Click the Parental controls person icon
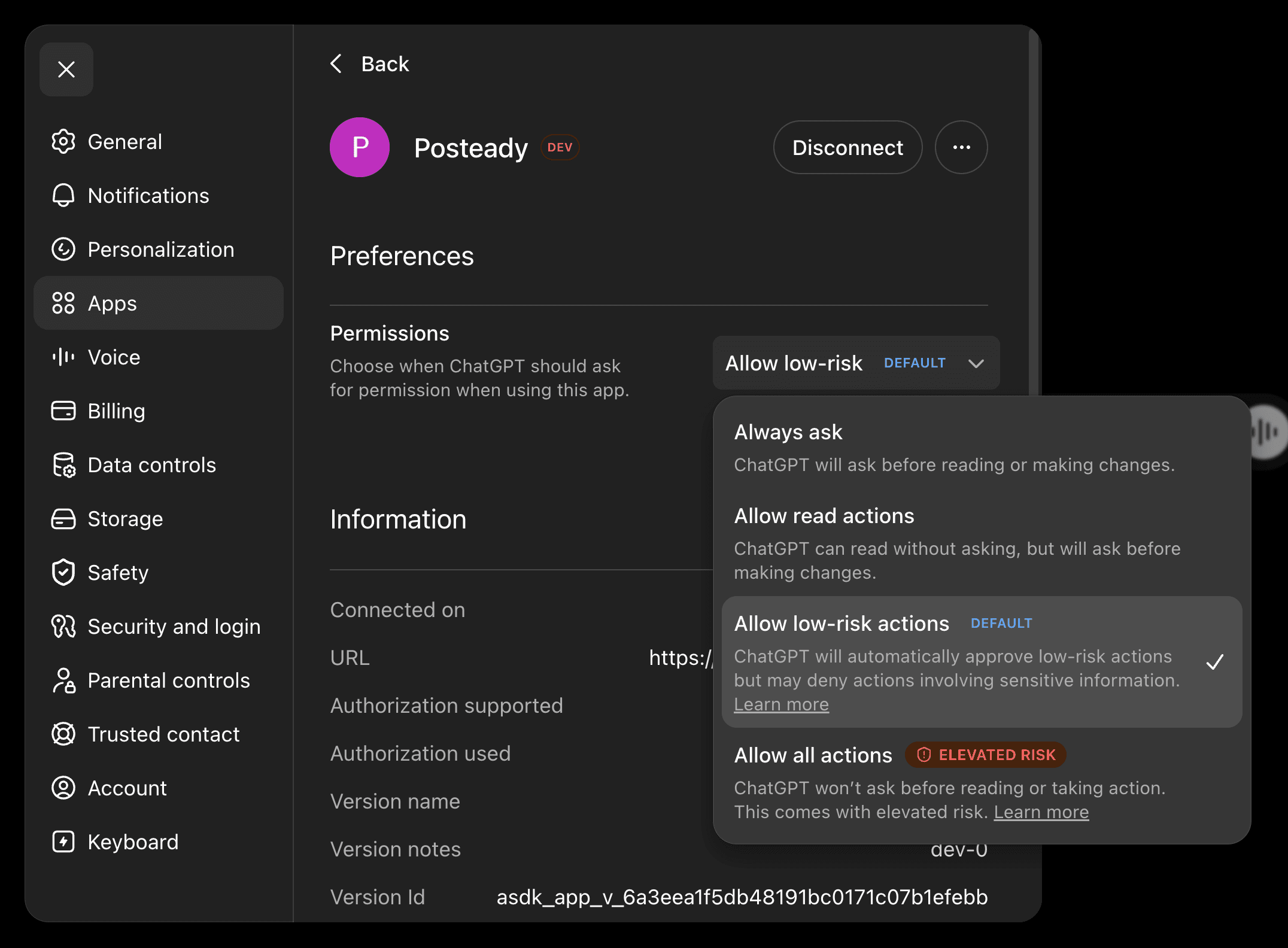This screenshot has height=948, width=1288. pyautogui.click(x=63, y=680)
